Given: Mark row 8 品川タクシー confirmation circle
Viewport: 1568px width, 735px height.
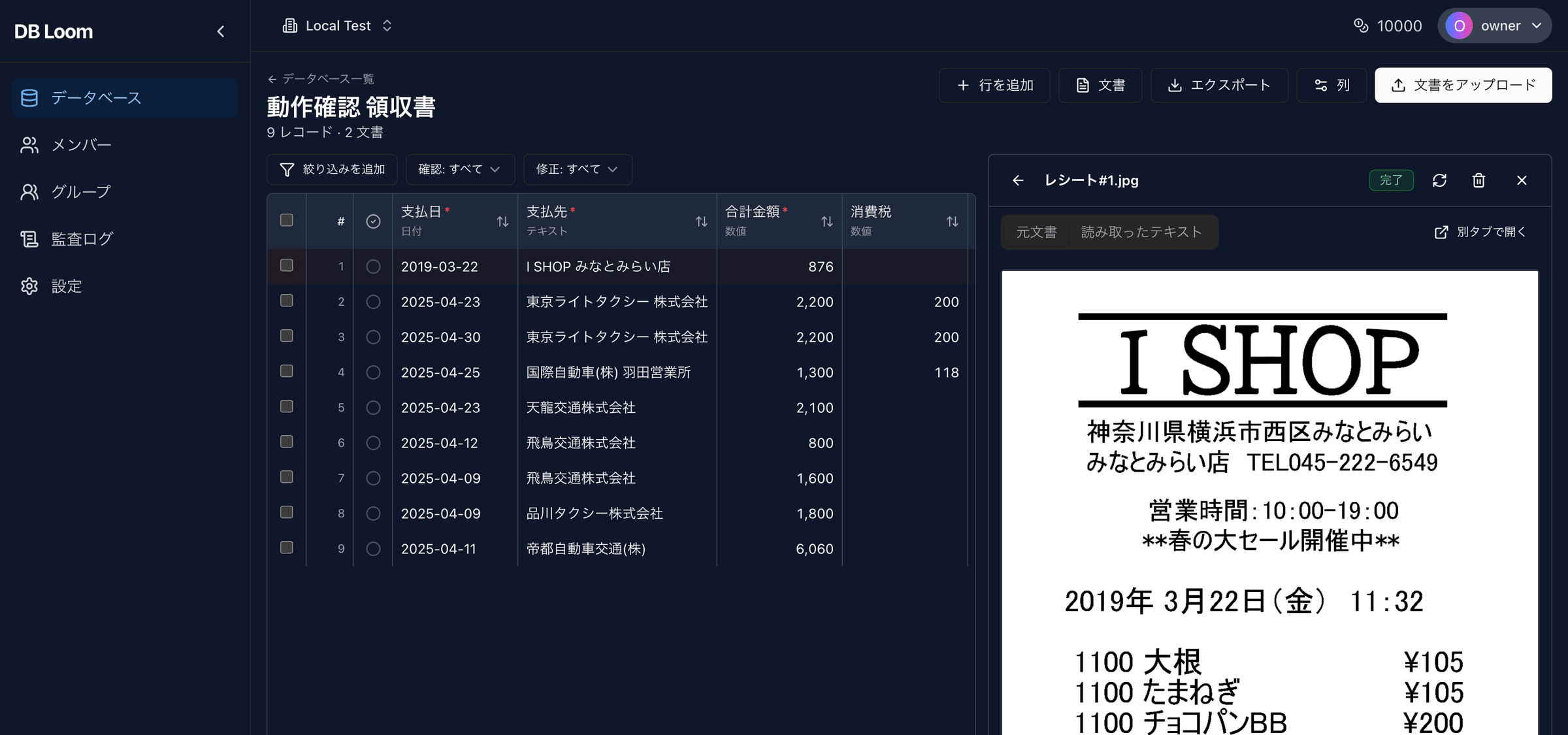Looking at the screenshot, I should [x=373, y=514].
